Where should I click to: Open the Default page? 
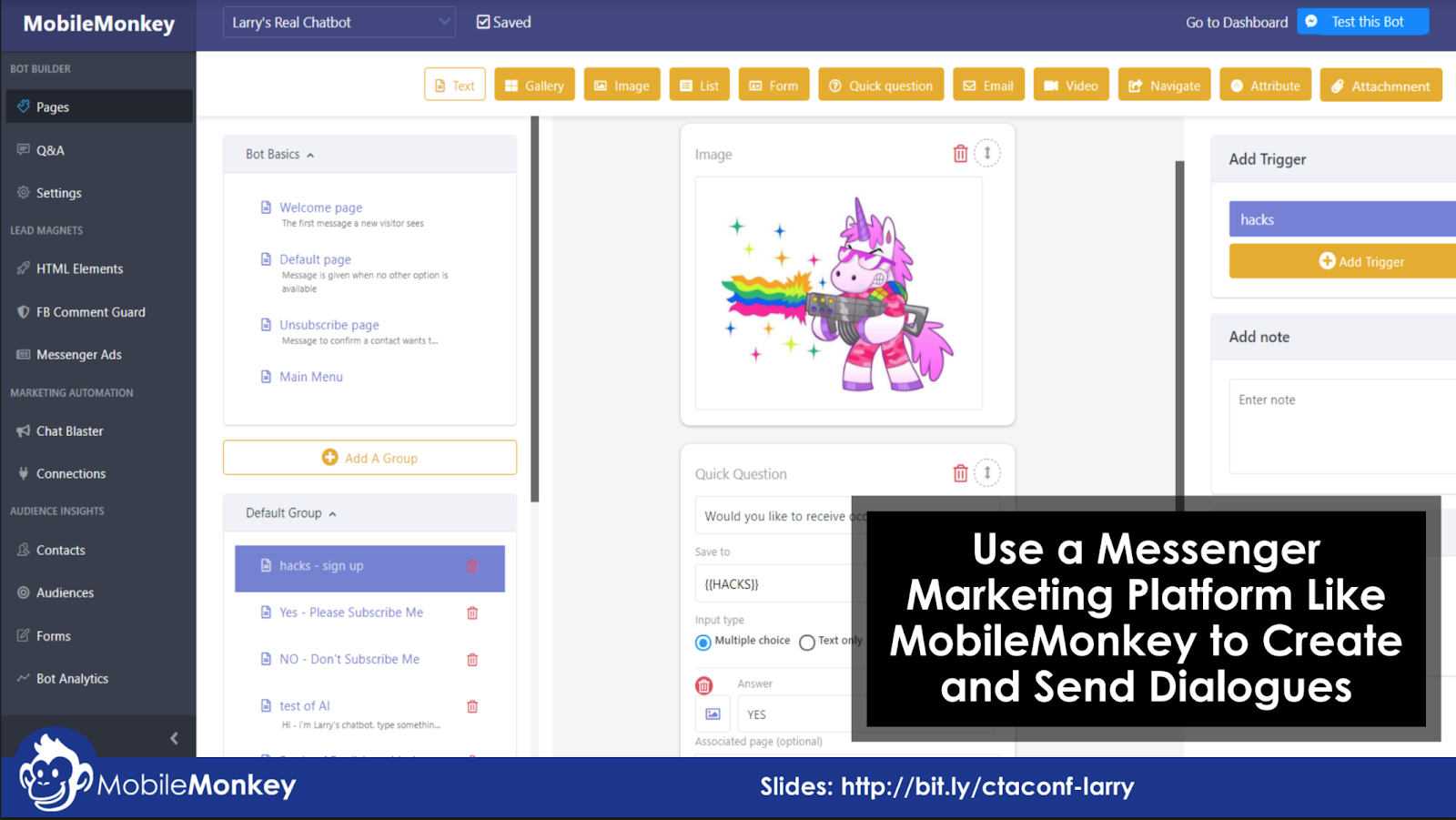coord(315,259)
